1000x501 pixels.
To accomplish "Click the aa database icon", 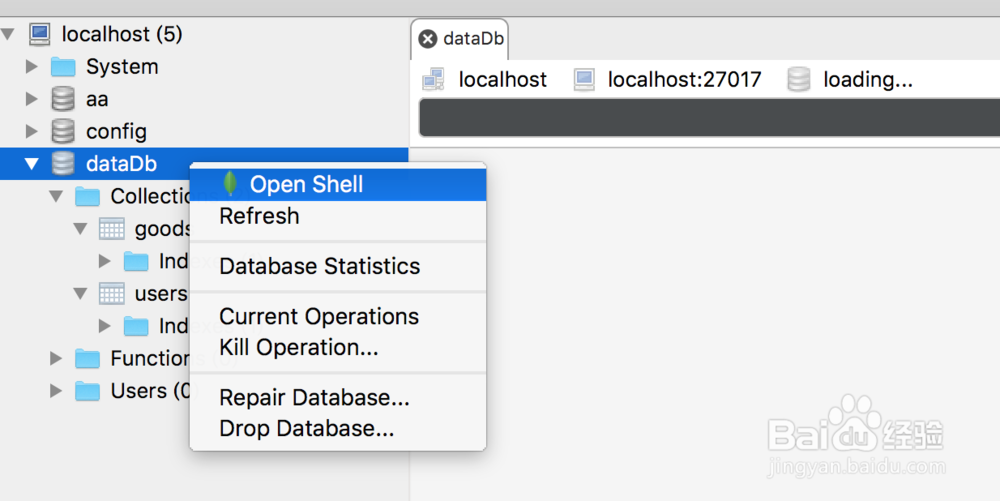I will coord(63,99).
